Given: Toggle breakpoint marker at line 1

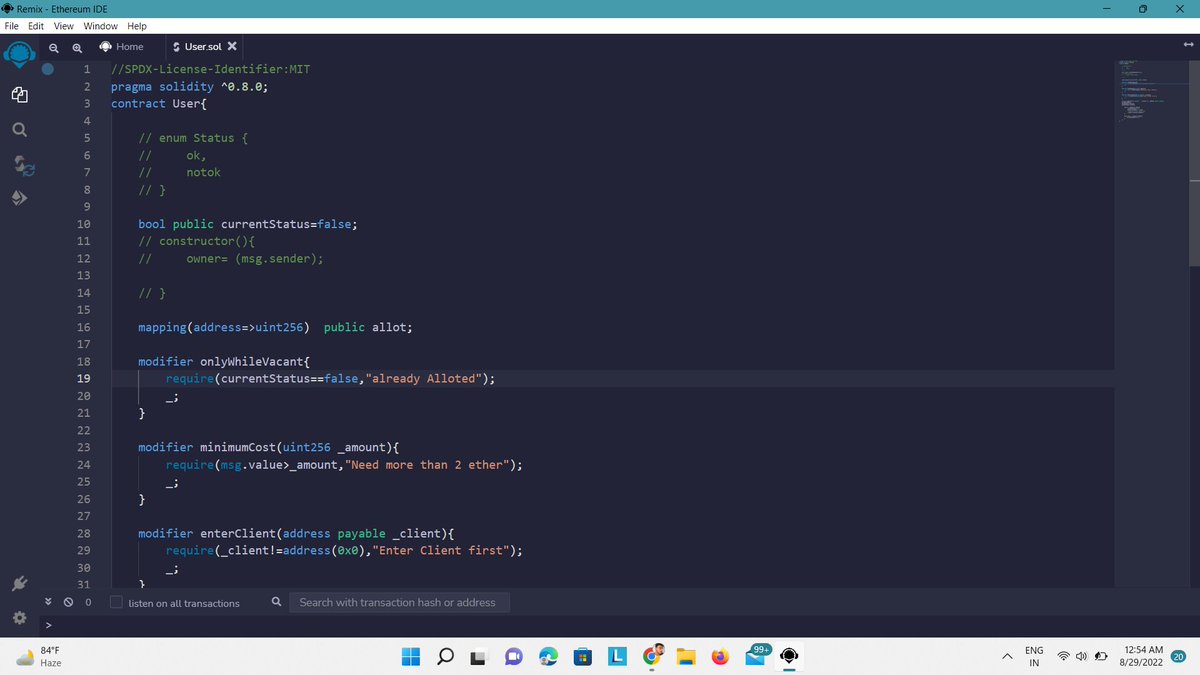Looking at the screenshot, I should [x=48, y=69].
